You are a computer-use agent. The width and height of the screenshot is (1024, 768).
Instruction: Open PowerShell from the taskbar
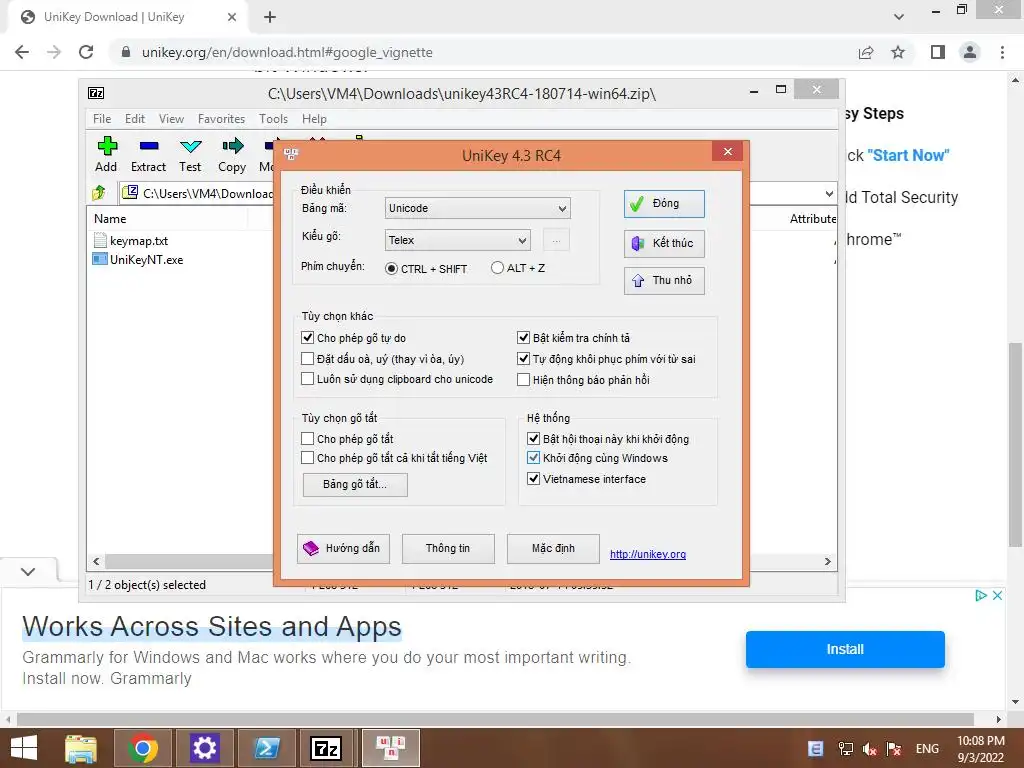[x=266, y=748]
